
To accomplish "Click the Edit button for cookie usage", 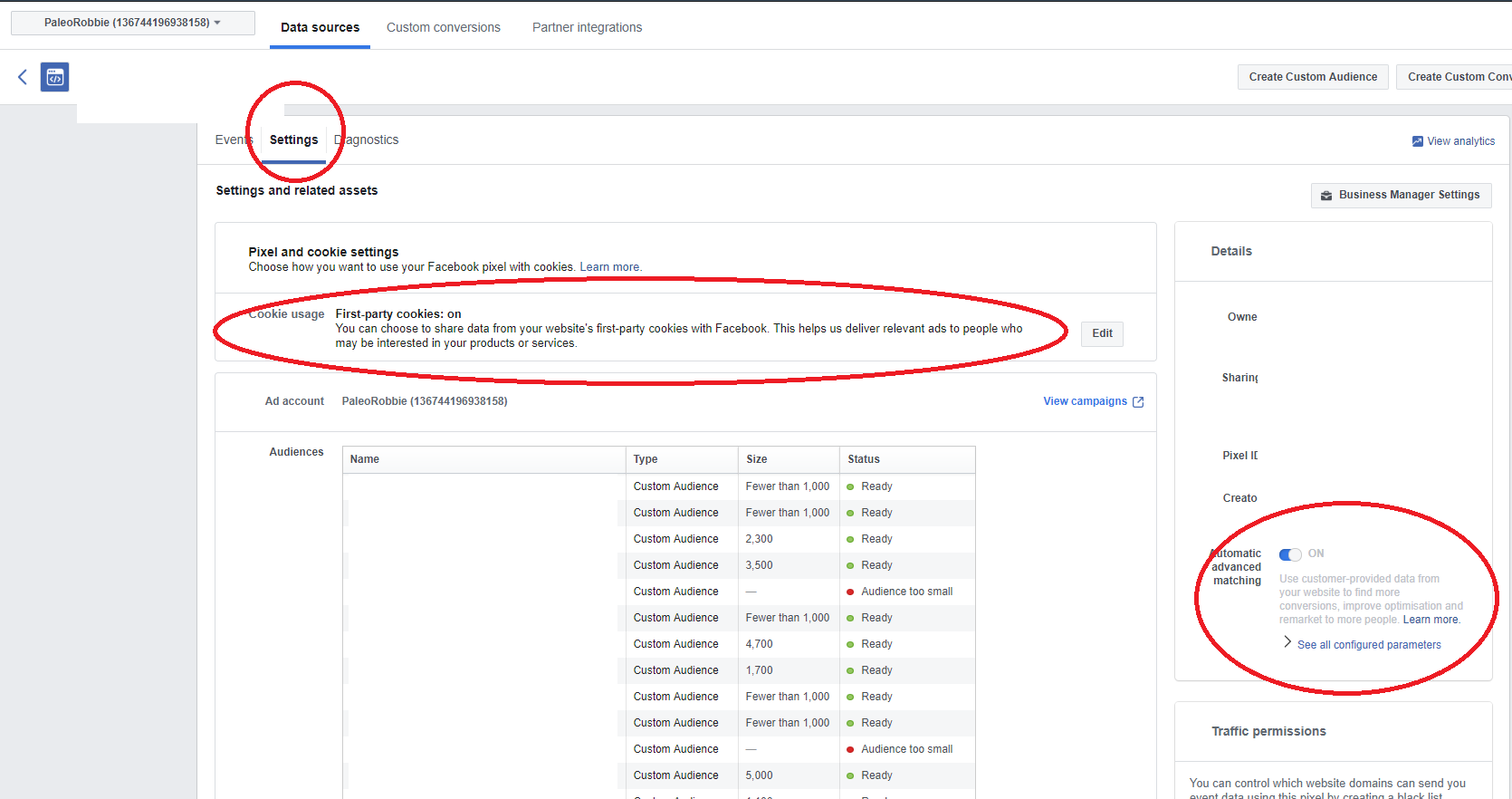I will coord(1102,333).
